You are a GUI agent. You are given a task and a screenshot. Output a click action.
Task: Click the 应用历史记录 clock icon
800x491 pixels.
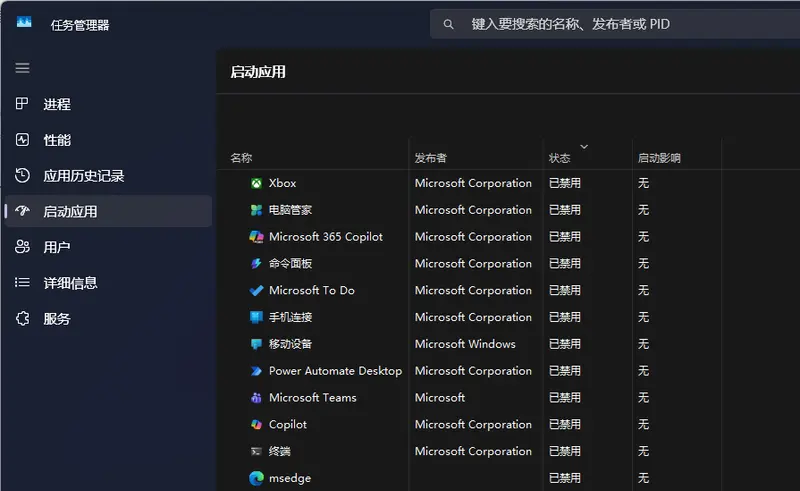point(22,175)
